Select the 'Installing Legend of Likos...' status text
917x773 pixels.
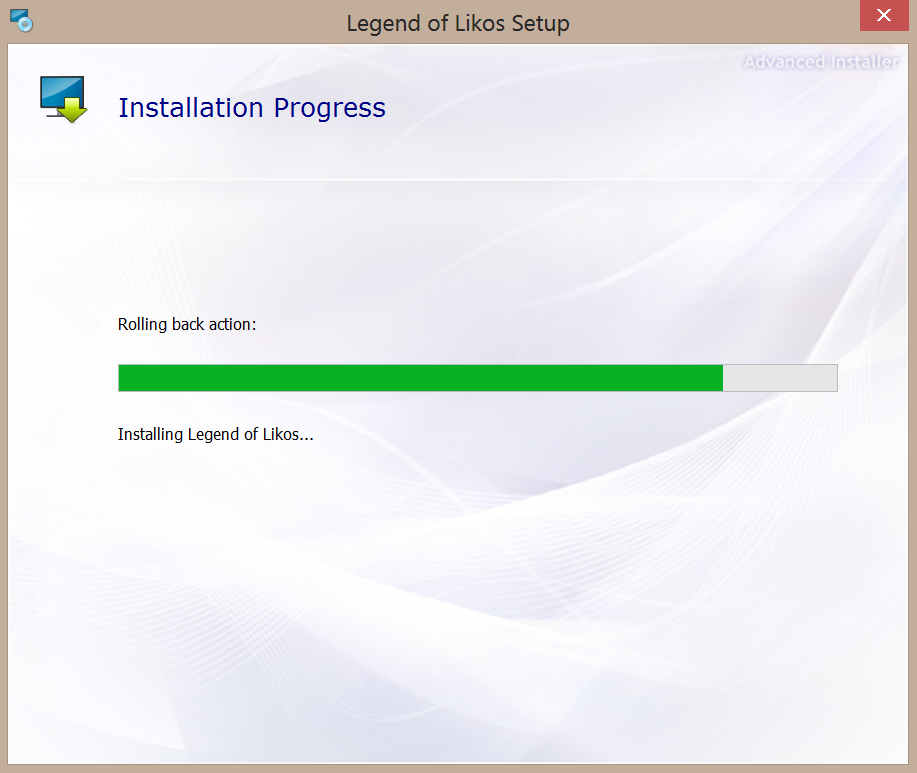pos(215,434)
